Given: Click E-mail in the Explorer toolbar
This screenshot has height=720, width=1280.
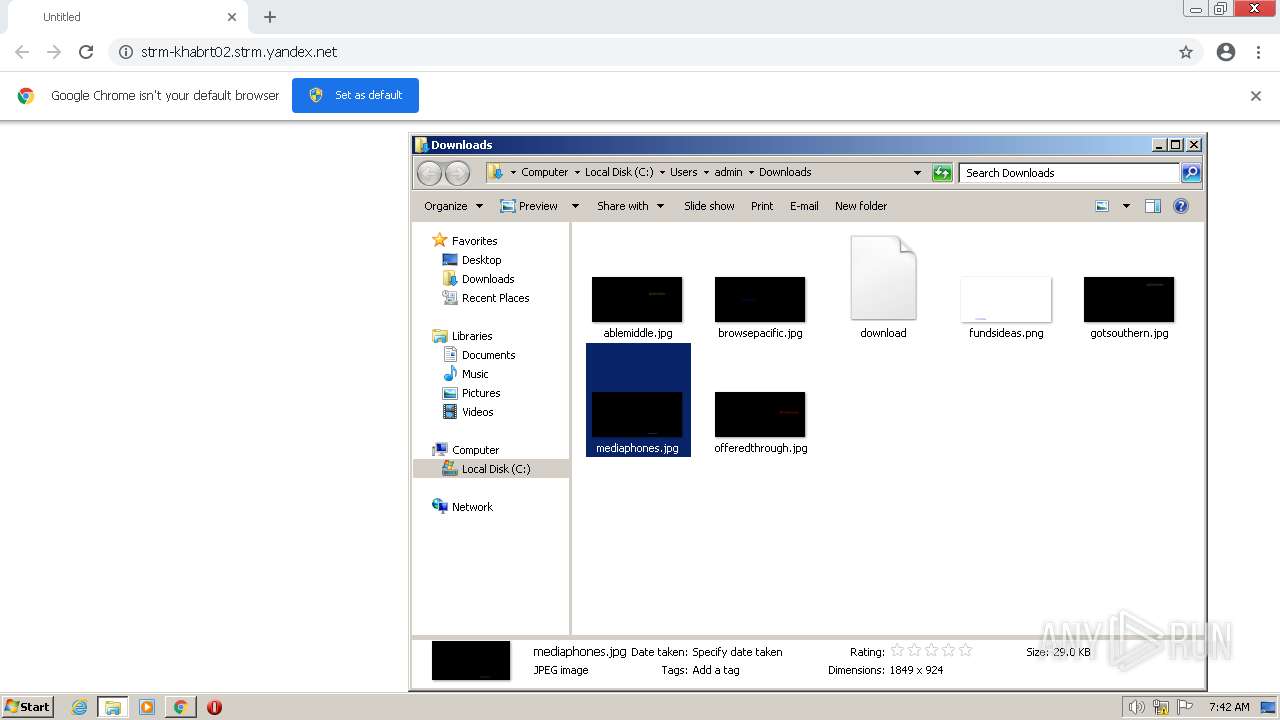Looking at the screenshot, I should point(804,206).
